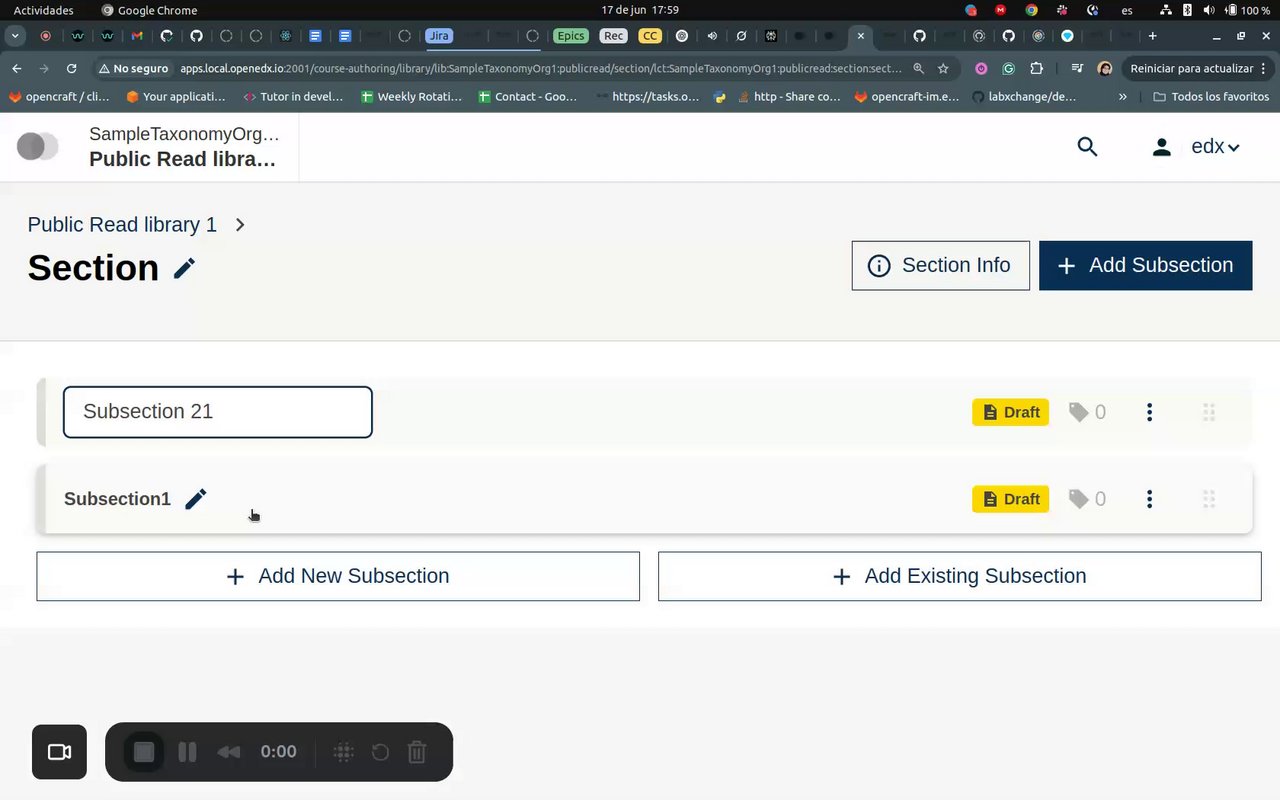Viewport: 1280px width, 800px height.
Task: Click the dotted effects icon in recorder bar
Action: pyautogui.click(x=343, y=752)
